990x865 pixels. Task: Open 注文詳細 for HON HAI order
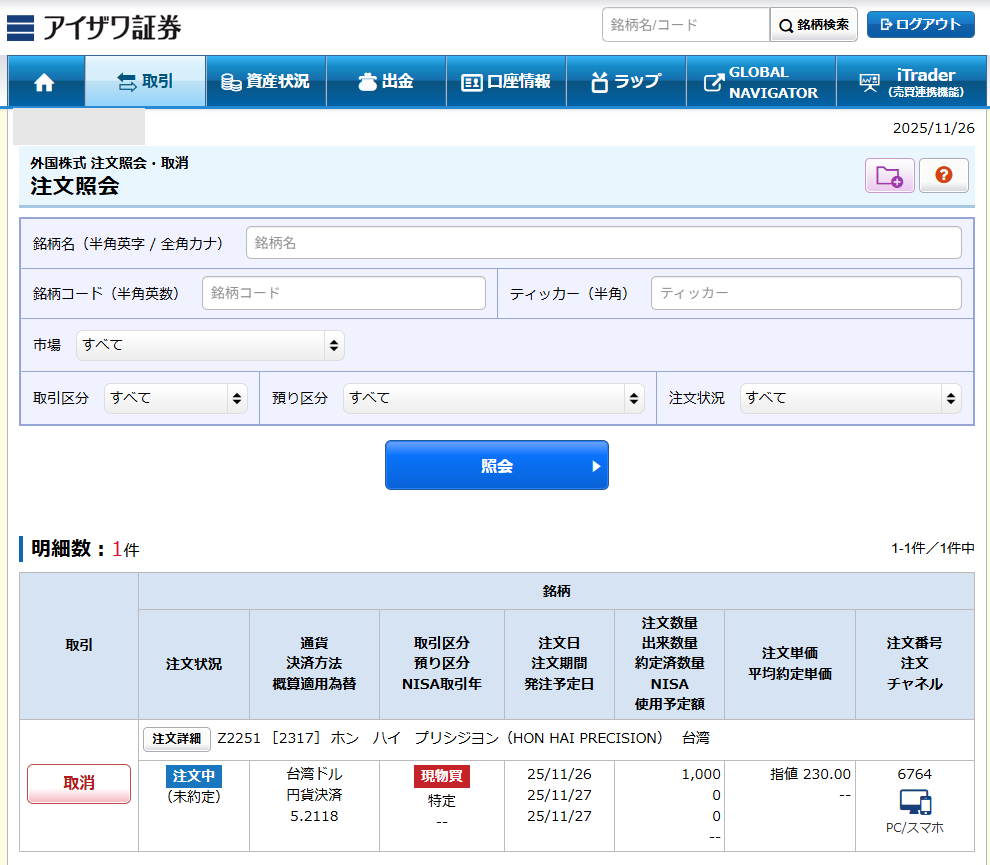pos(177,739)
